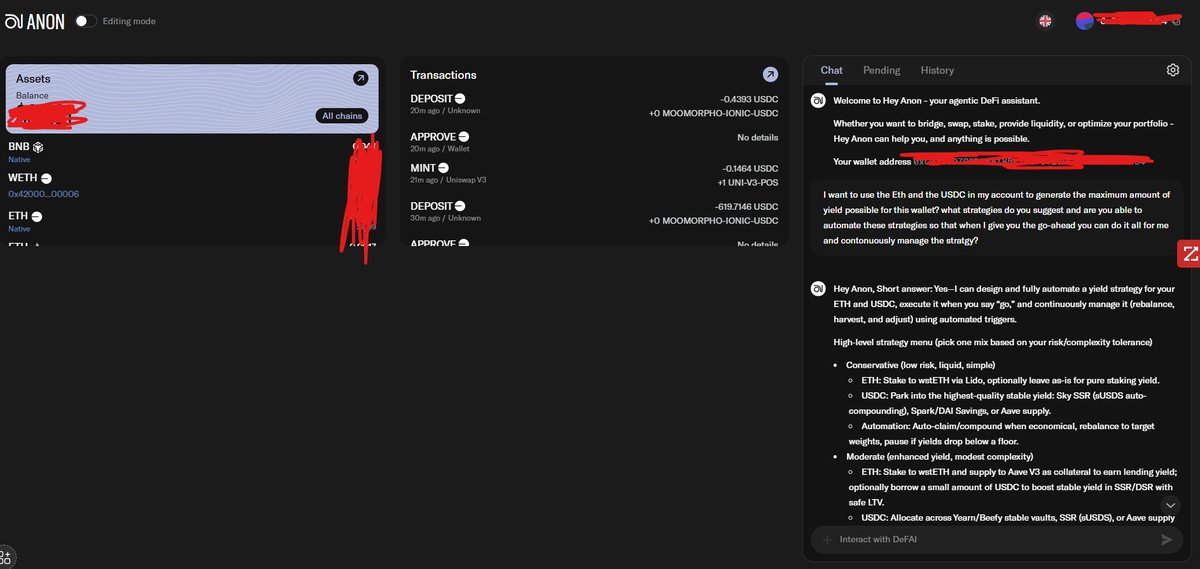Click the plus attachment icon in chat input
Image resolution: width=1200 pixels, height=569 pixels.
click(x=826, y=540)
